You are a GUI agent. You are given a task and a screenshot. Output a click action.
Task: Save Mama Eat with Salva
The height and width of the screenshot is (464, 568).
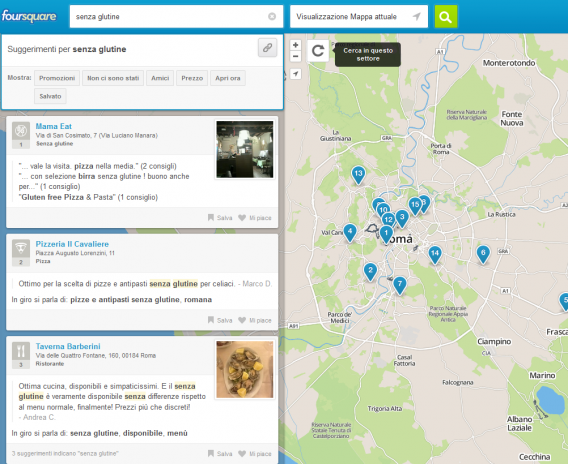tap(220, 218)
